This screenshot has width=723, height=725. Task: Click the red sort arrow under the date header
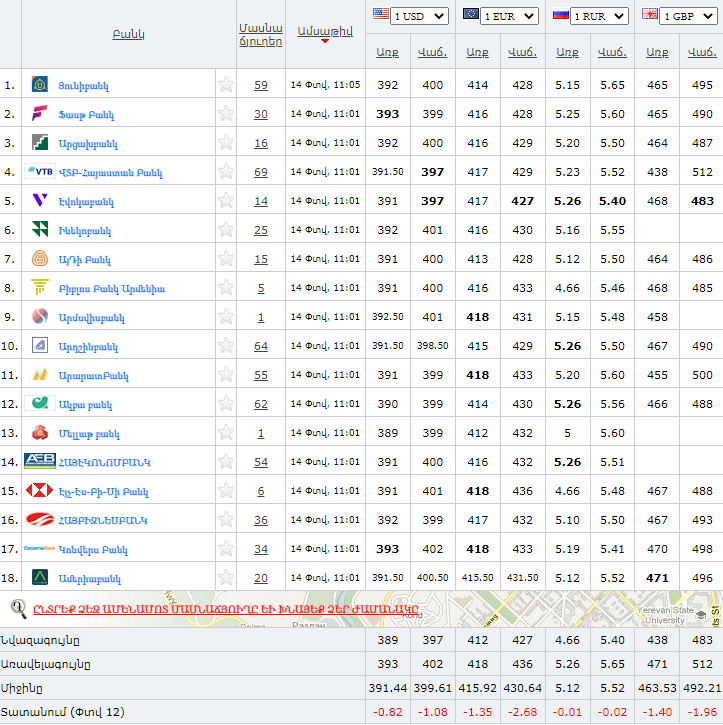325,41
